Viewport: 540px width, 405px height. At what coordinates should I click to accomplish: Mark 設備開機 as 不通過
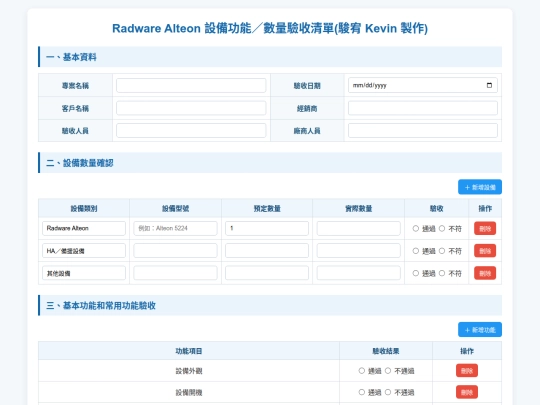388,392
